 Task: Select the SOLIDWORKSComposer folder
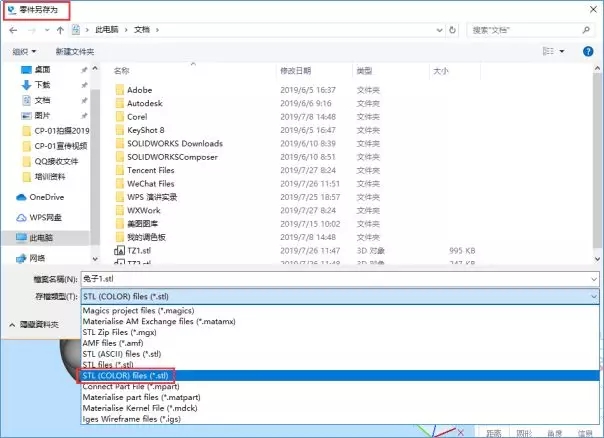(172, 157)
